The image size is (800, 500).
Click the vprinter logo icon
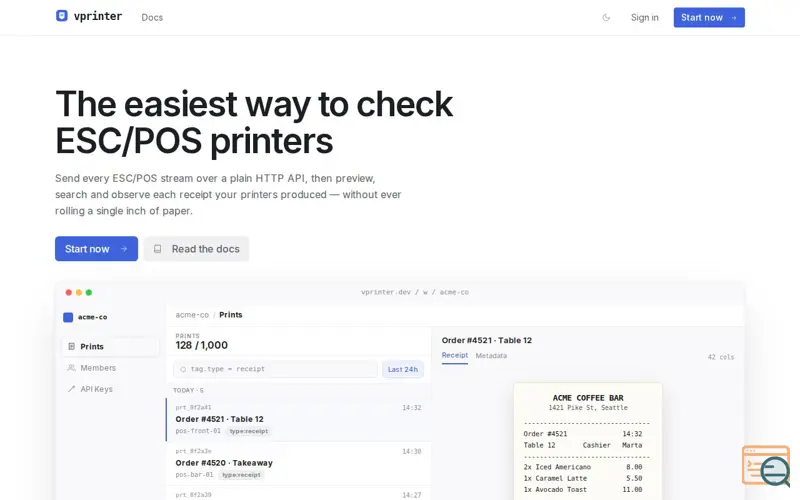point(62,16)
